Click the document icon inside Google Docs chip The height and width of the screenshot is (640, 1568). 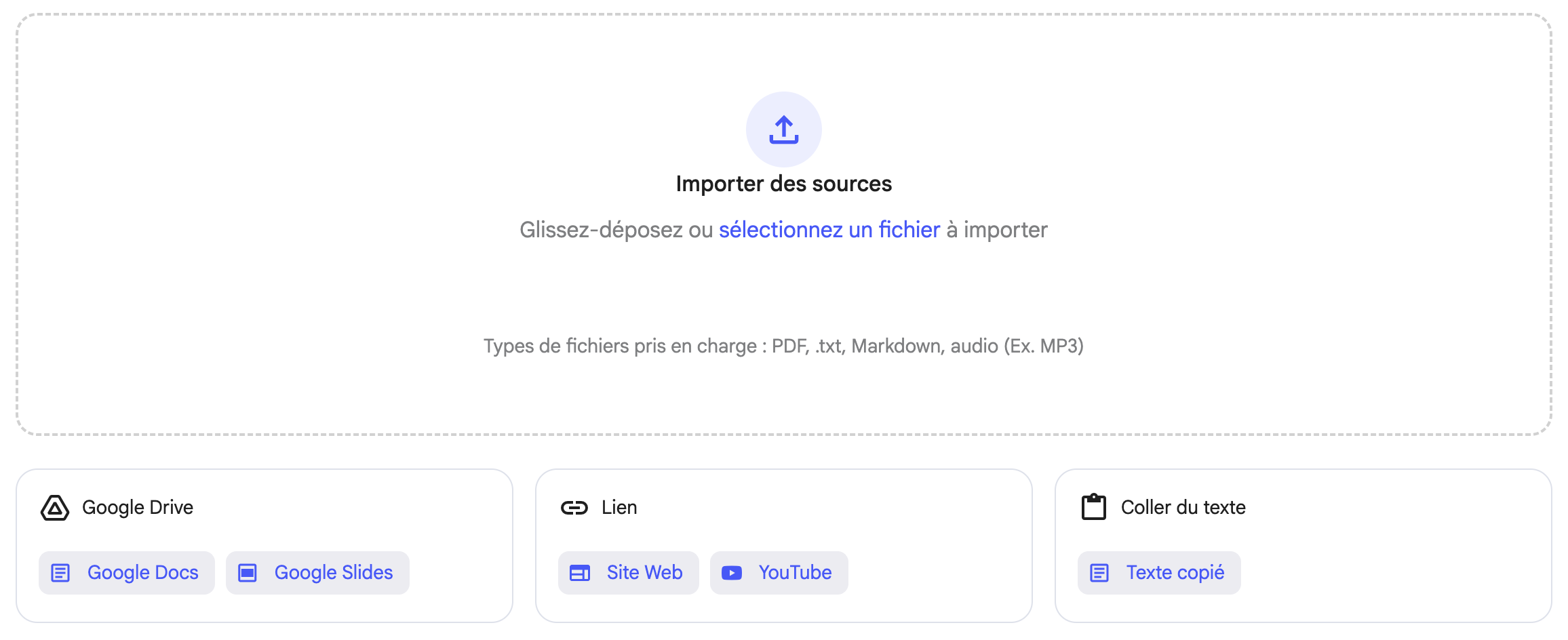[62, 572]
